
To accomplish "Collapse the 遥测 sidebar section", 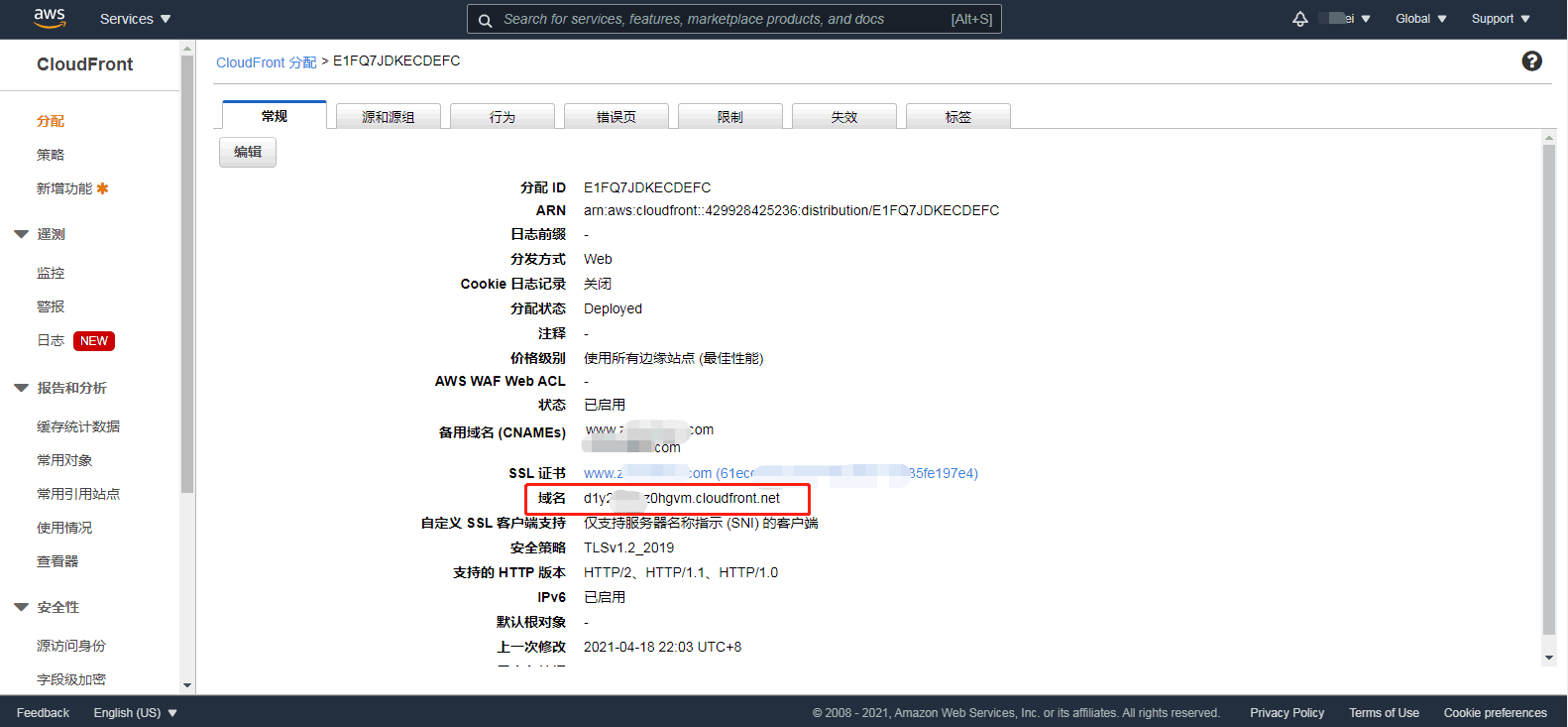I will click(x=21, y=235).
